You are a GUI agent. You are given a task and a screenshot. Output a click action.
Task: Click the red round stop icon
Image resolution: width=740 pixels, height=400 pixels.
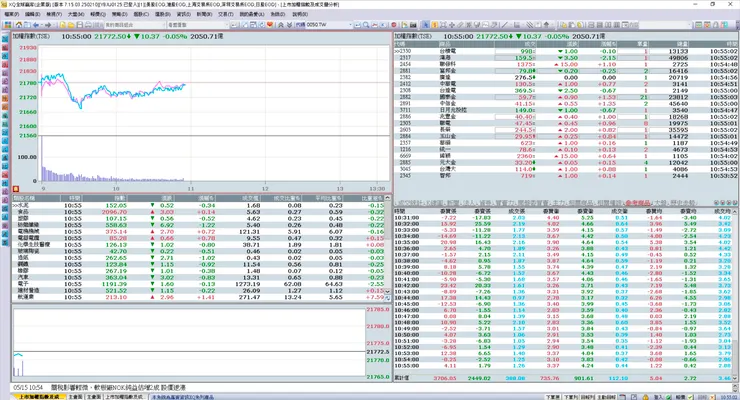tap(394, 25)
